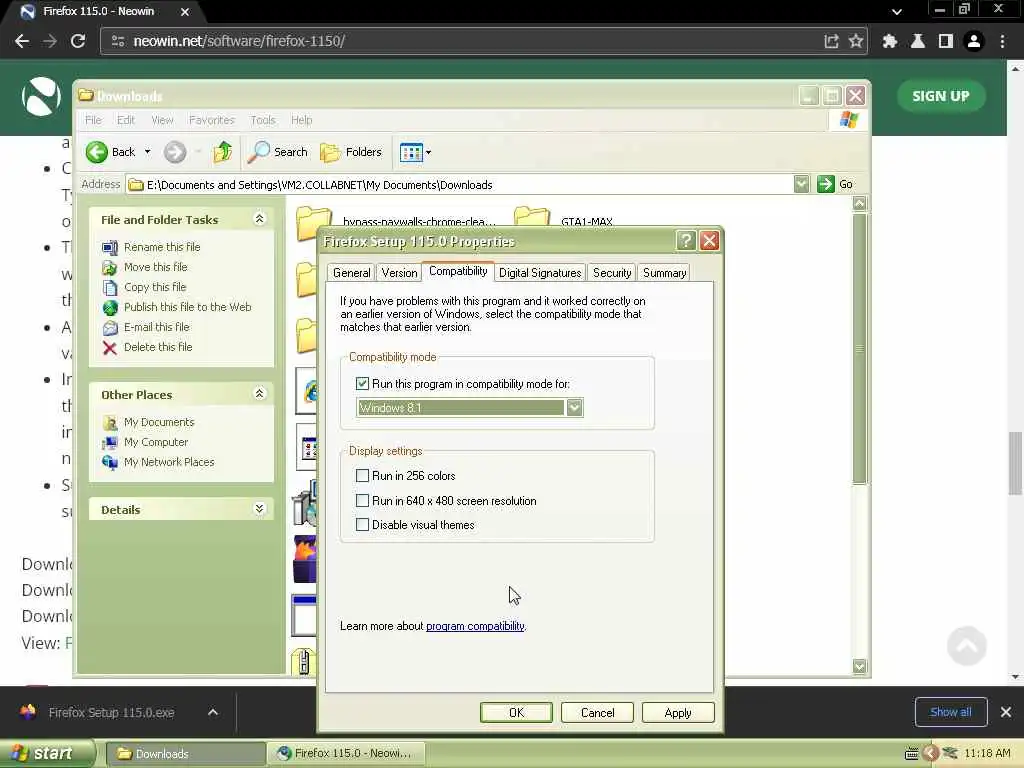Click Apply in properties dialog

point(678,712)
